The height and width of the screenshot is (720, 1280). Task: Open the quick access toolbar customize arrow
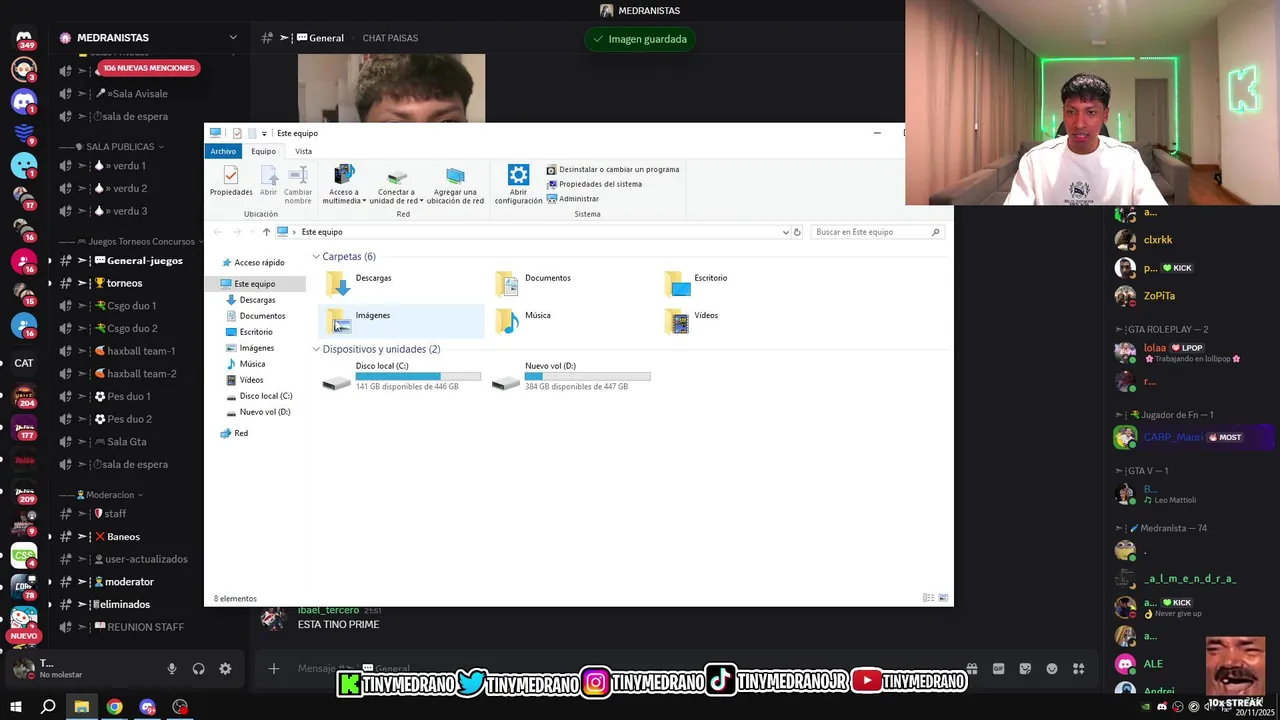click(x=264, y=133)
